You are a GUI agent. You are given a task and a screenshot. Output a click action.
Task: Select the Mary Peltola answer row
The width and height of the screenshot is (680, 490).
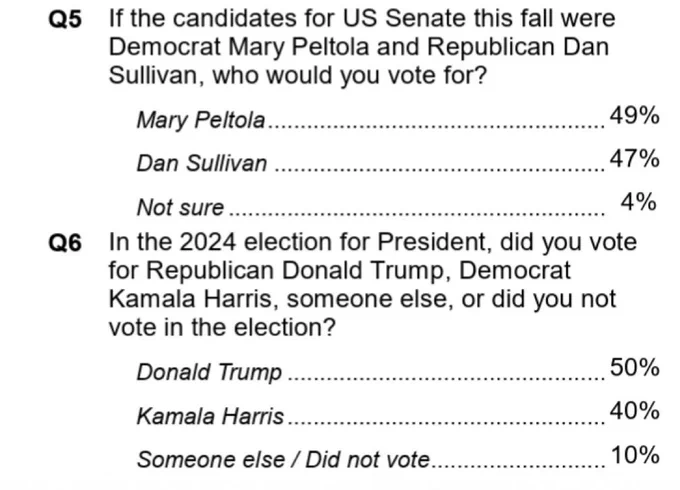pyautogui.click(x=398, y=118)
